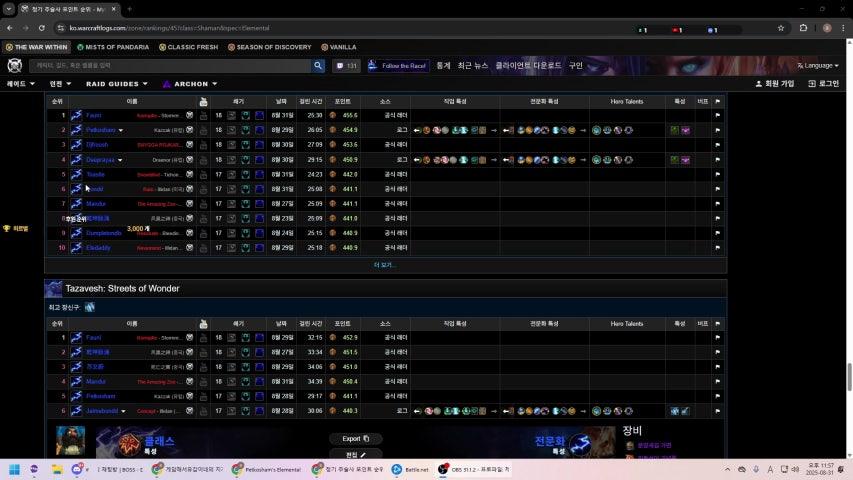The width and height of the screenshot is (853, 480).
Task: Click the Tazavesh: Streets of Wonder dungeon icon
Action: tap(53, 289)
